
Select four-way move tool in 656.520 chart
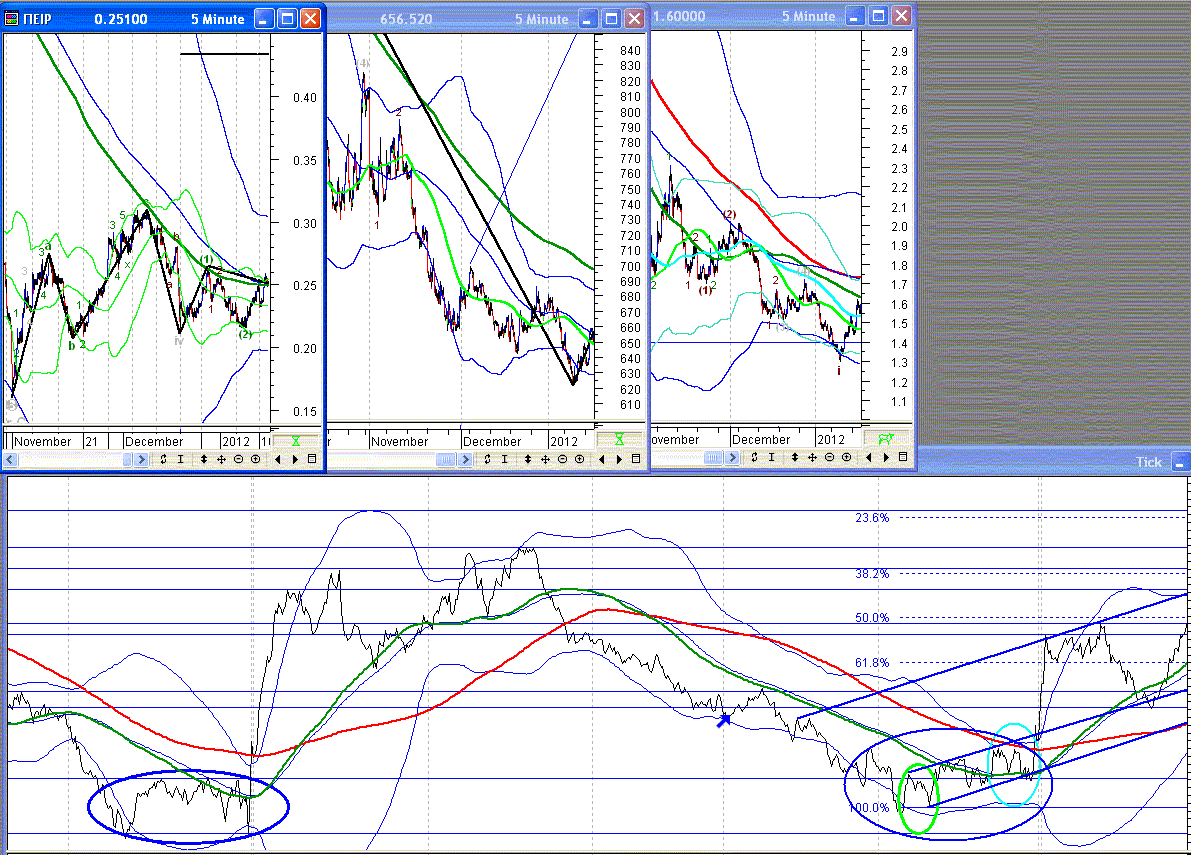tap(545, 459)
